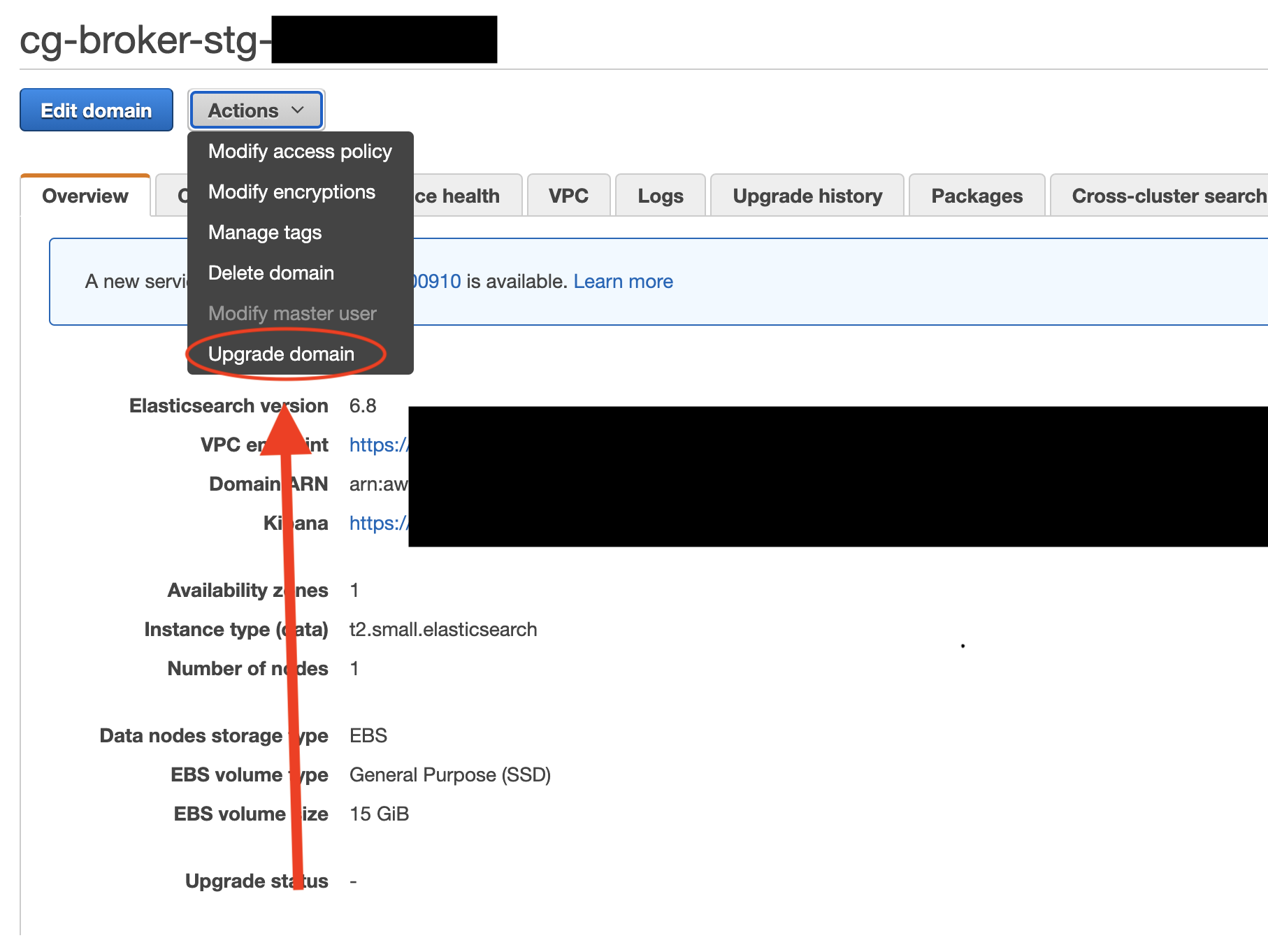Click the Number of nodes value 1
The width and height of the screenshot is (1268, 952).
tap(354, 669)
